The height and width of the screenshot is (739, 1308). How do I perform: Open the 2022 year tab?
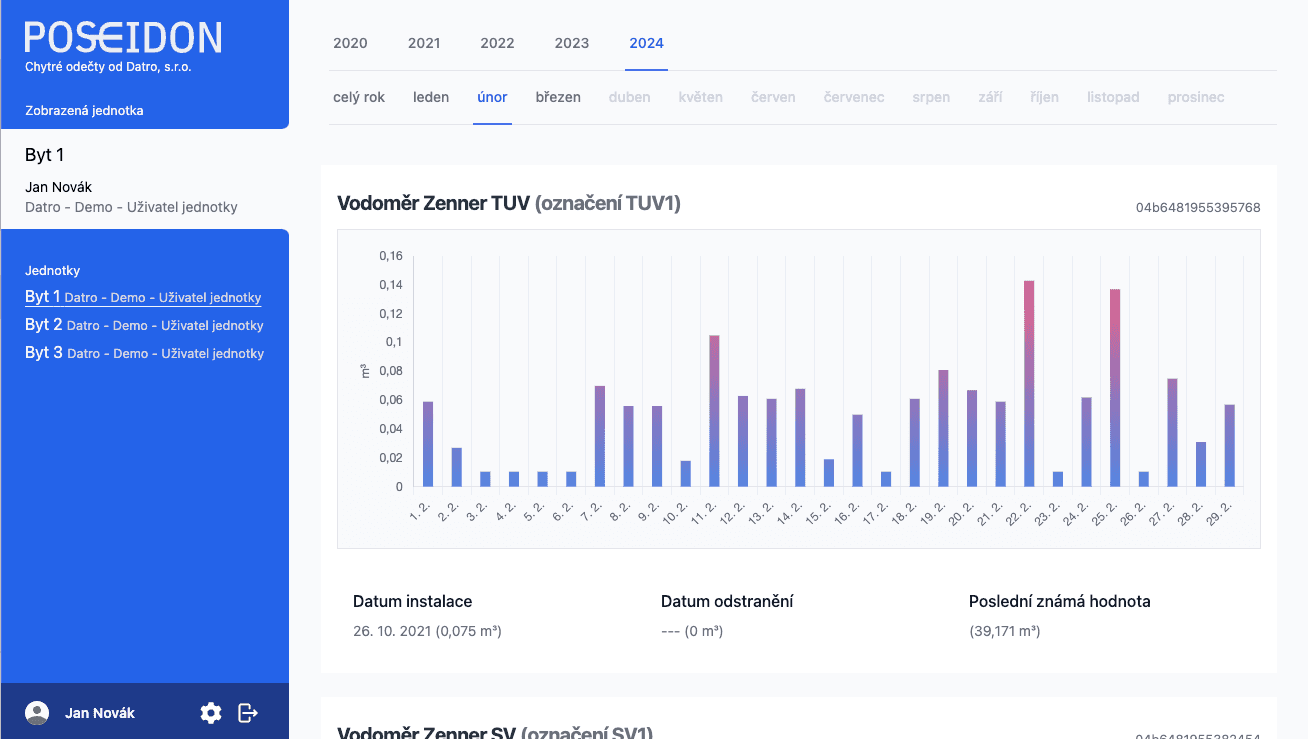click(x=497, y=43)
